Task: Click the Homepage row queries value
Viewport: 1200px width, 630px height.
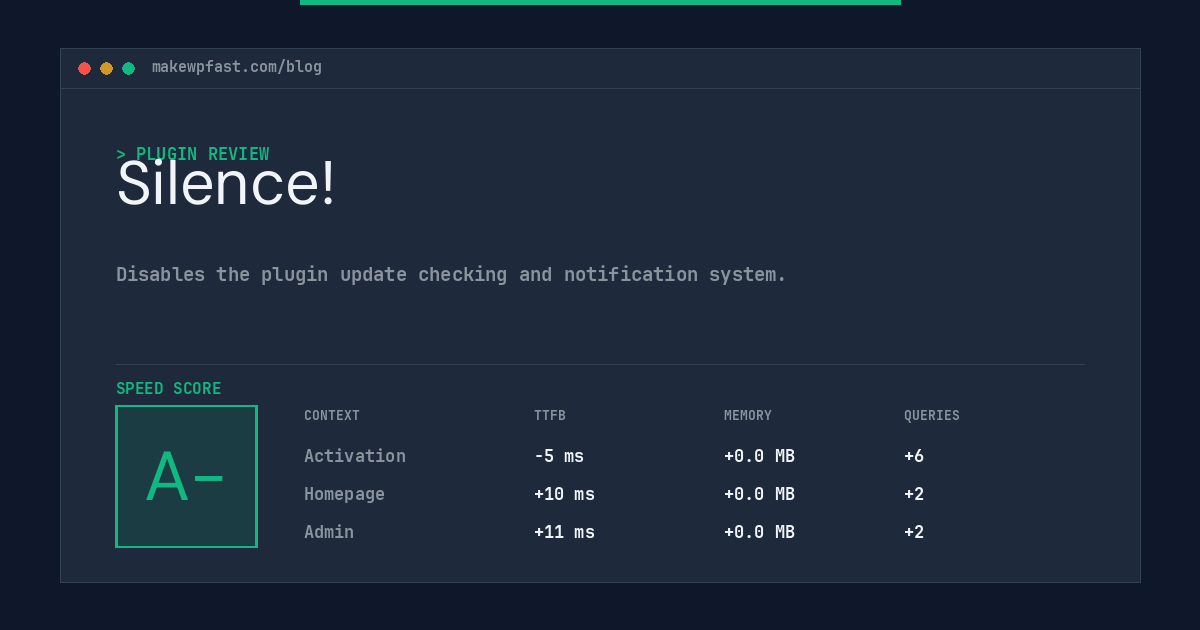Action: click(914, 494)
